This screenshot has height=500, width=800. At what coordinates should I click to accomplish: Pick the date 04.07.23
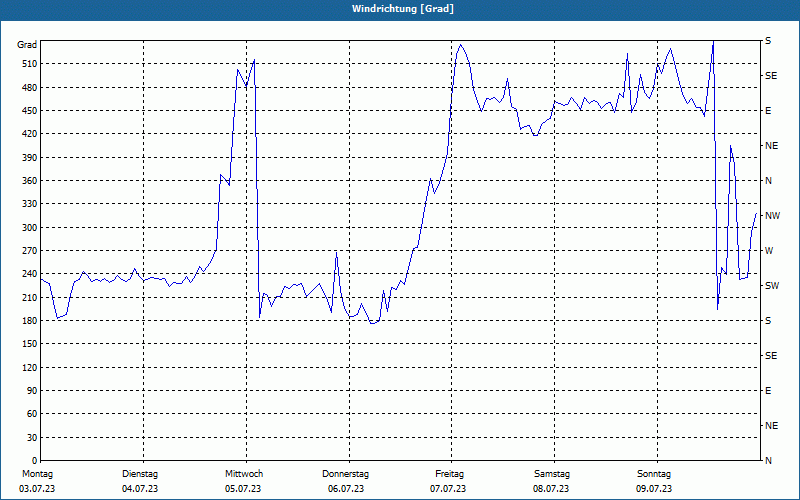pos(140,489)
